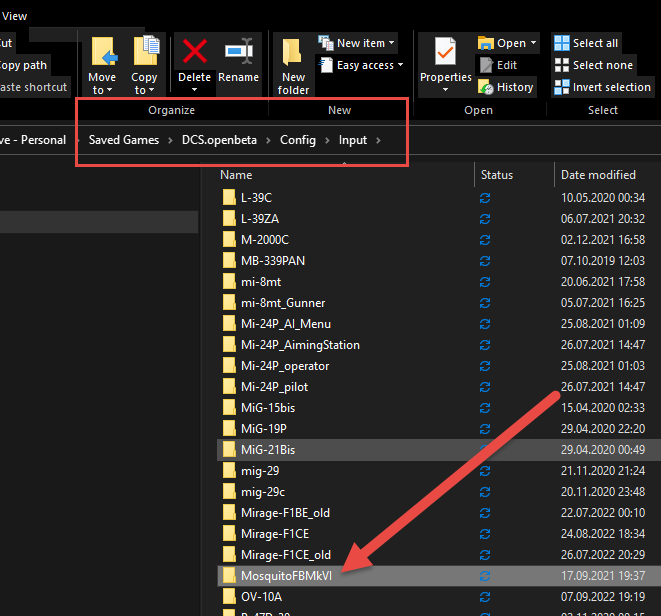This screenshot has width=661, height=616.
Task: Select the Mi-24P_AimingStation folder
Action: pyautogui.click(x=300, y=345)
